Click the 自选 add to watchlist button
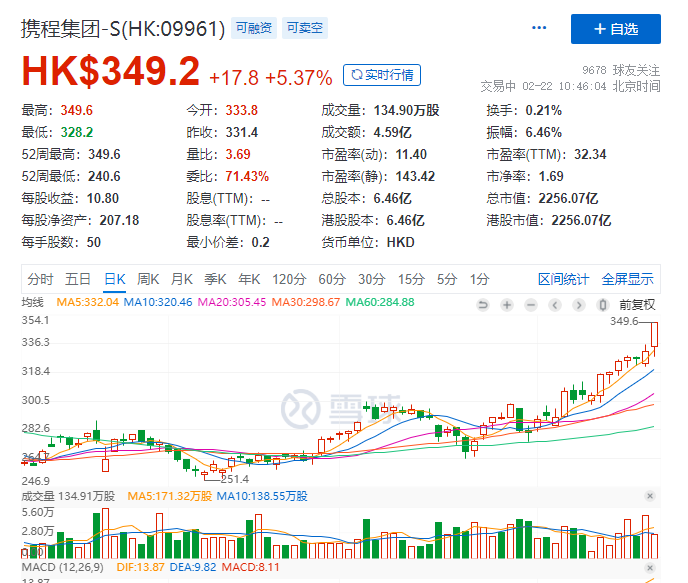 (615, 29)
